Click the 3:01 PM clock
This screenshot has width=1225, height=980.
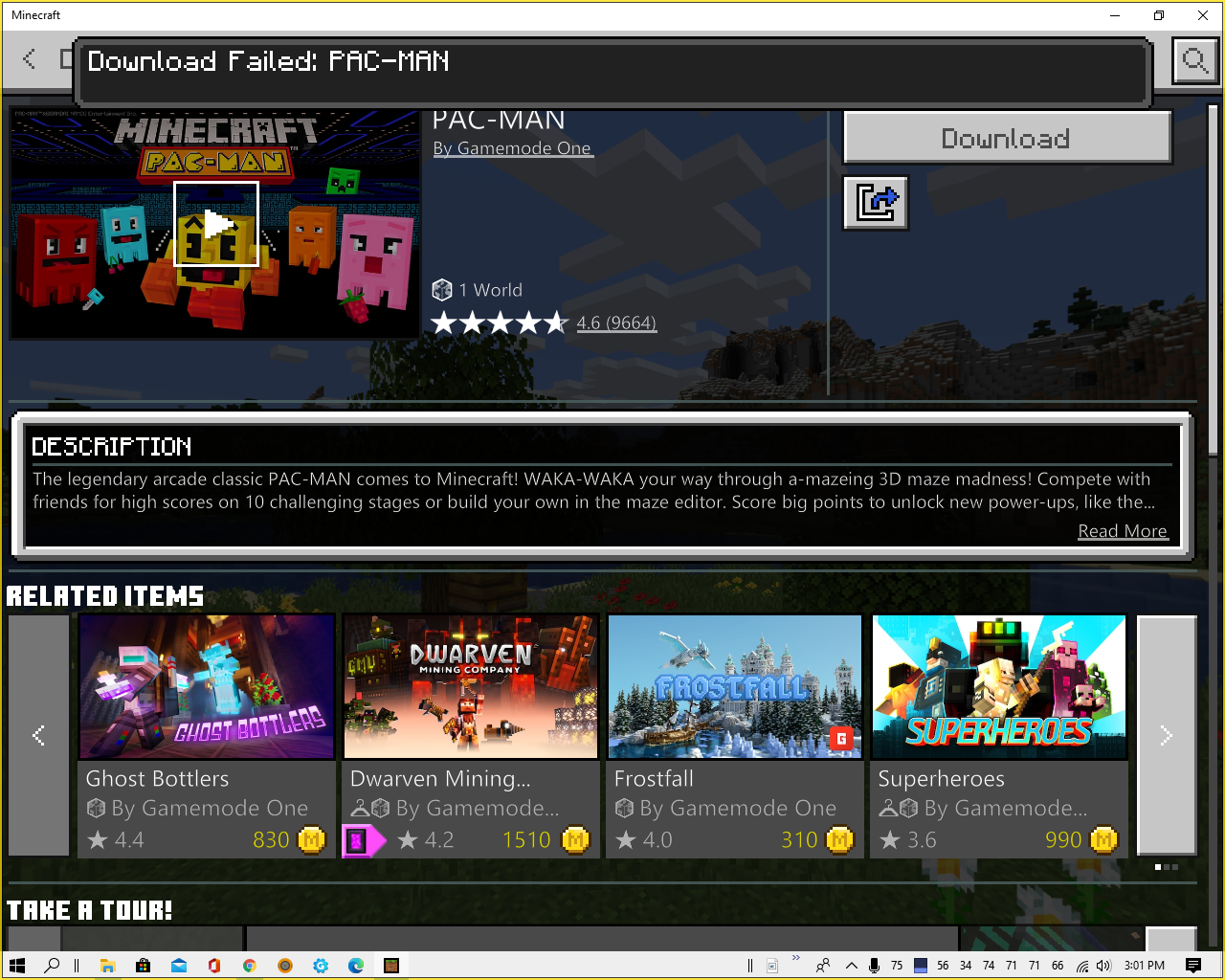coord(1145,966)
